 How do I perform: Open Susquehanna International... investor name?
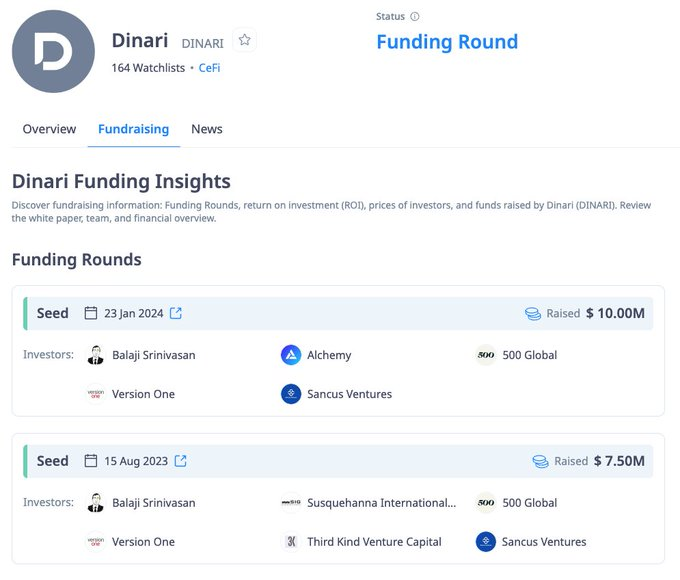tap(382, 502)
